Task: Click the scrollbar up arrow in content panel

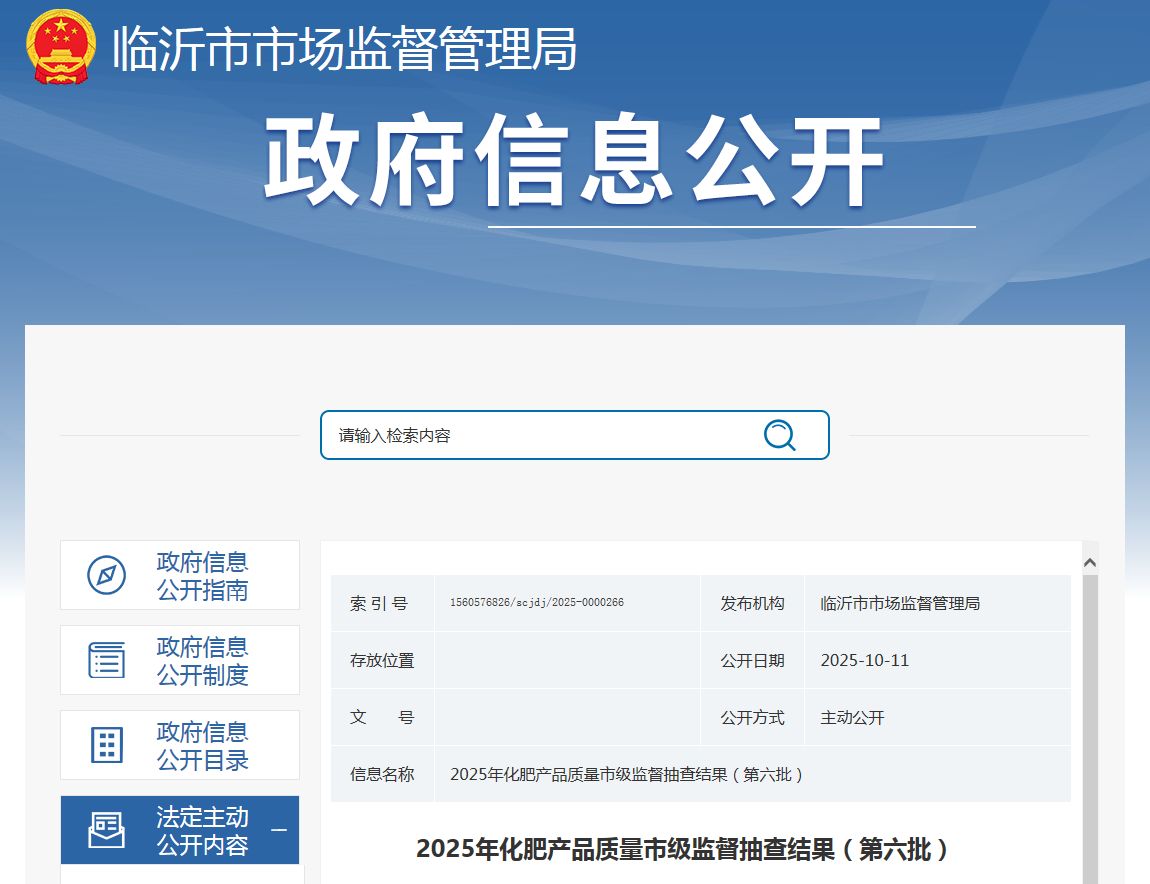Action: 1090,563
